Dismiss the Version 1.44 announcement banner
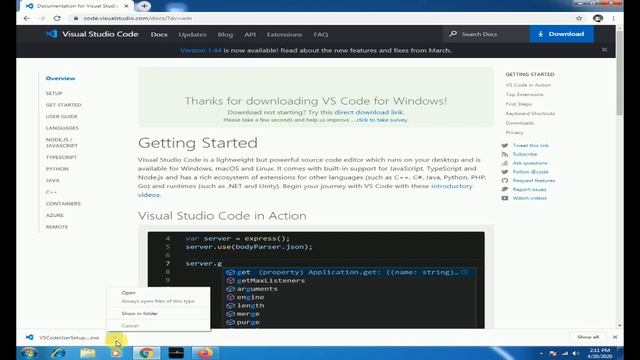The height and width of the screenshot is (360, 640). click(604, 50)
